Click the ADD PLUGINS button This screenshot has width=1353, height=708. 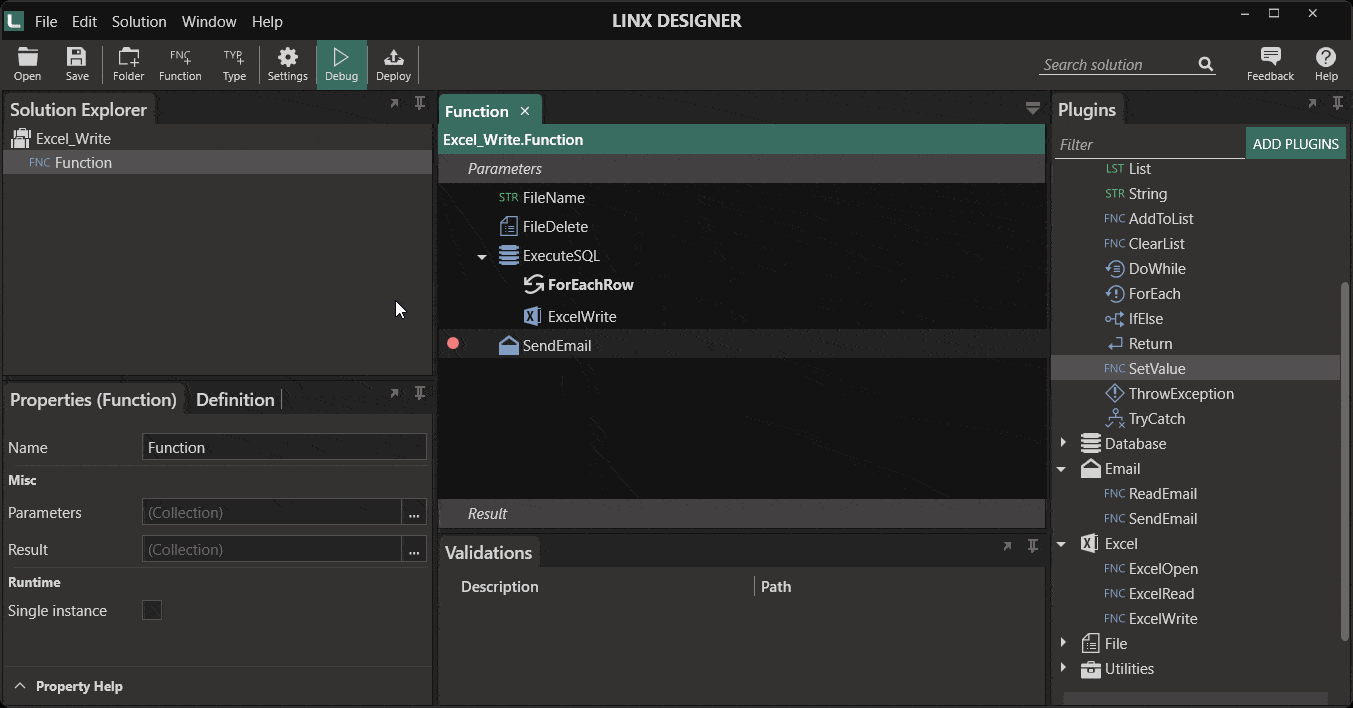(x=1295, y=144)
